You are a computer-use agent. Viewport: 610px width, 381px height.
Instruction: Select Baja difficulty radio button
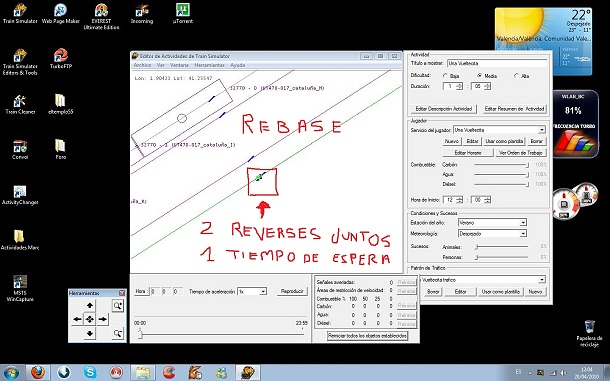pos(445,75)
